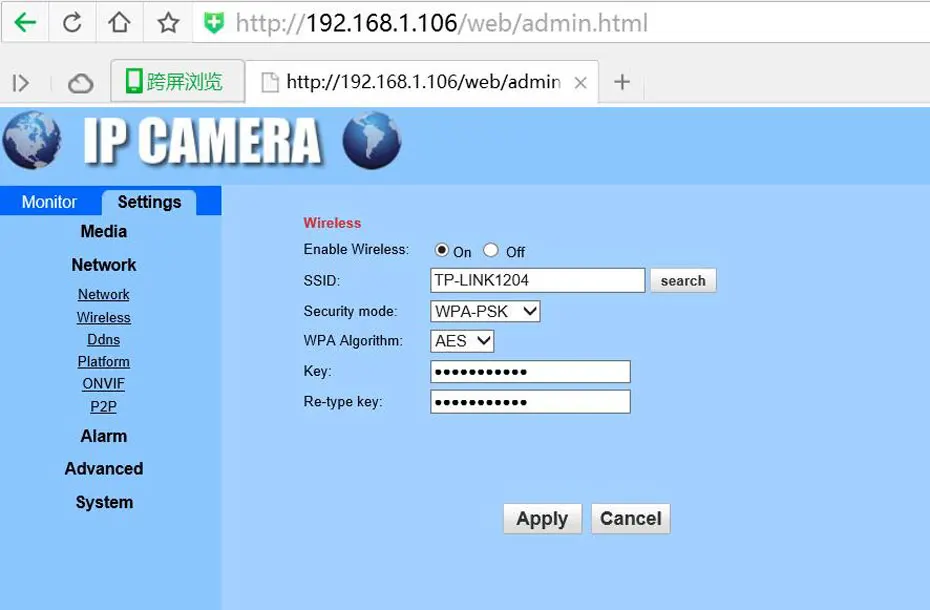
Task: Toggle sidebar panel arrow icon
Action: 21,83
